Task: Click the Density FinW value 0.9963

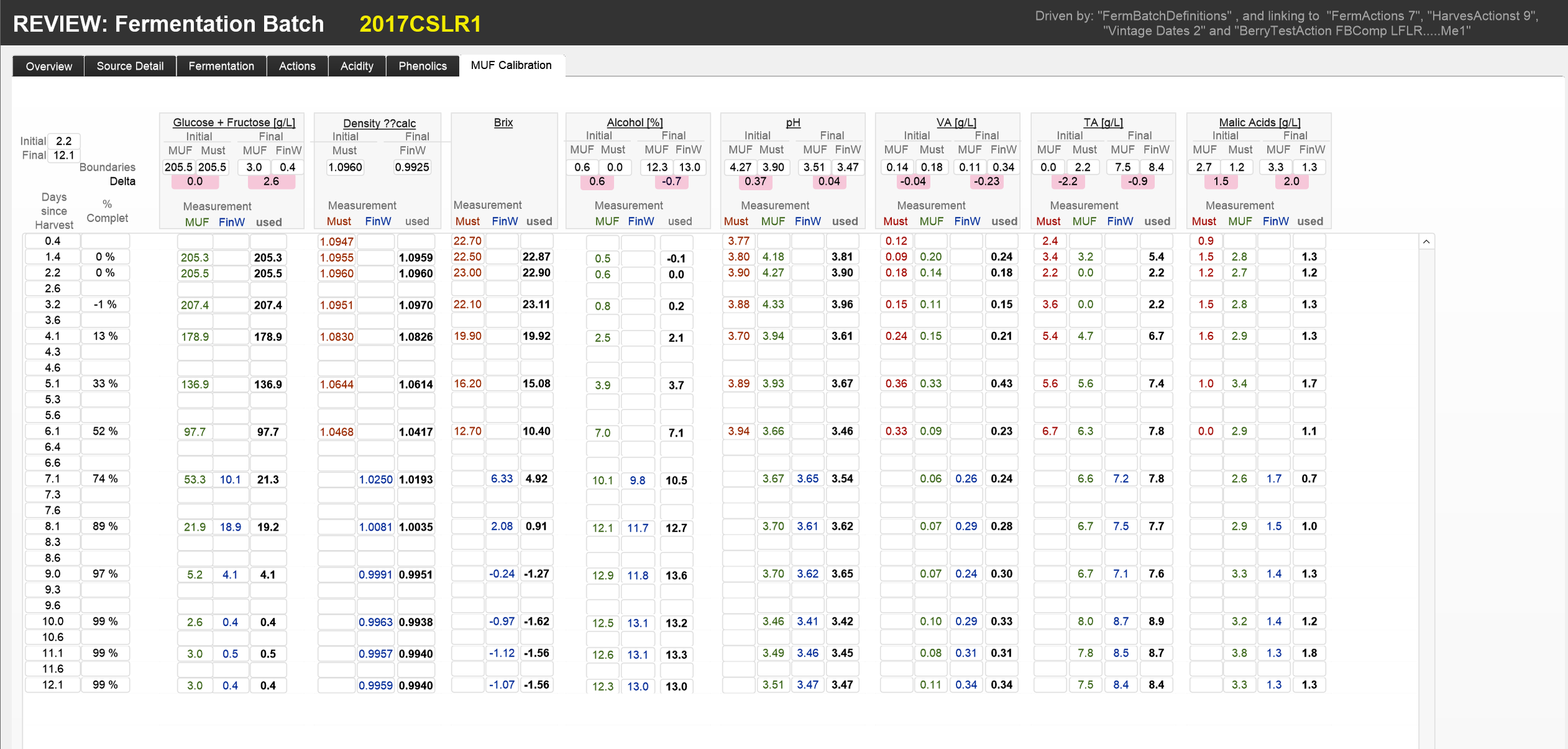Action: [376, 622]
